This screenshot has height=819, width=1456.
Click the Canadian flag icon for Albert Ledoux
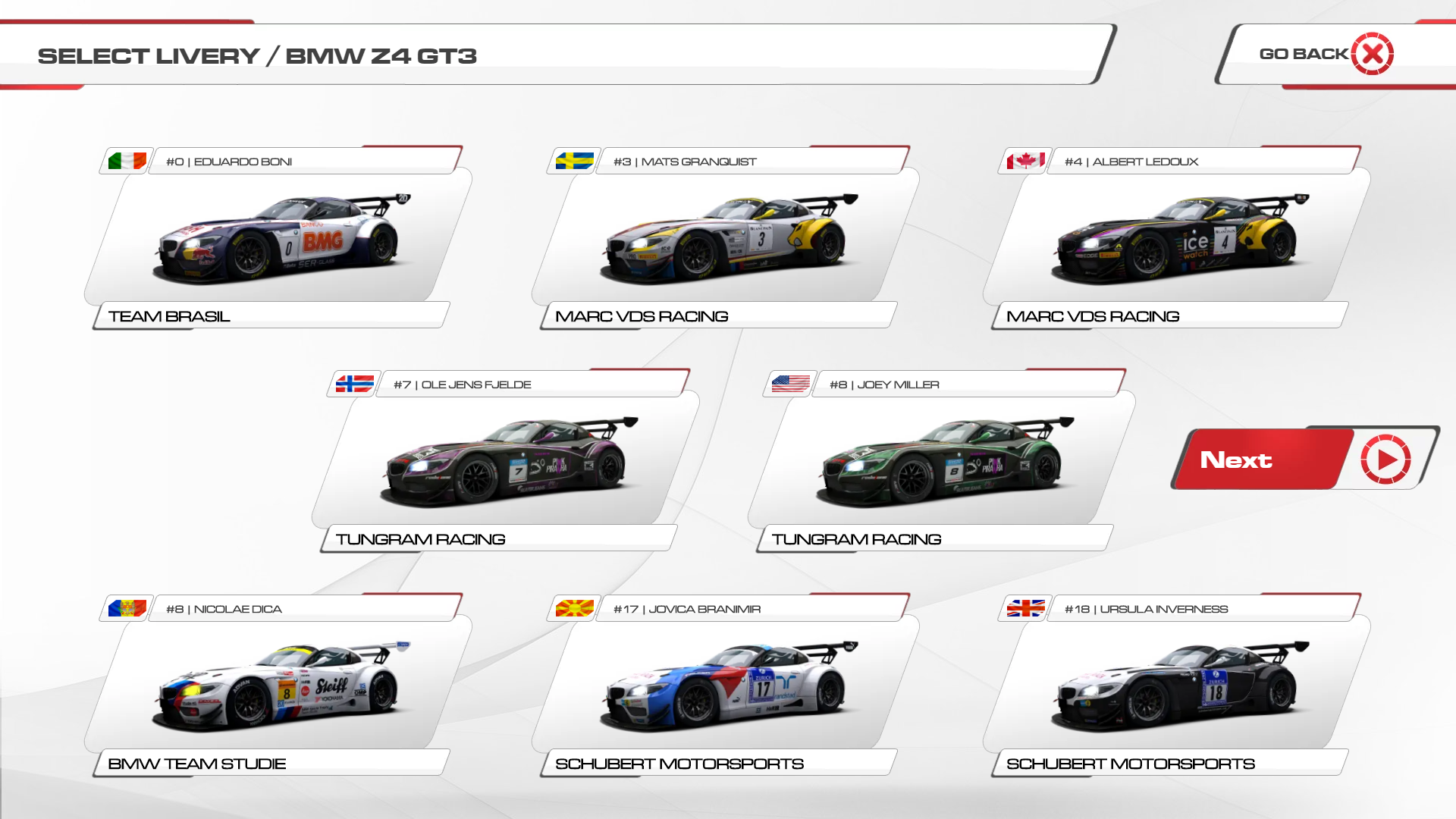[1025, 161]
